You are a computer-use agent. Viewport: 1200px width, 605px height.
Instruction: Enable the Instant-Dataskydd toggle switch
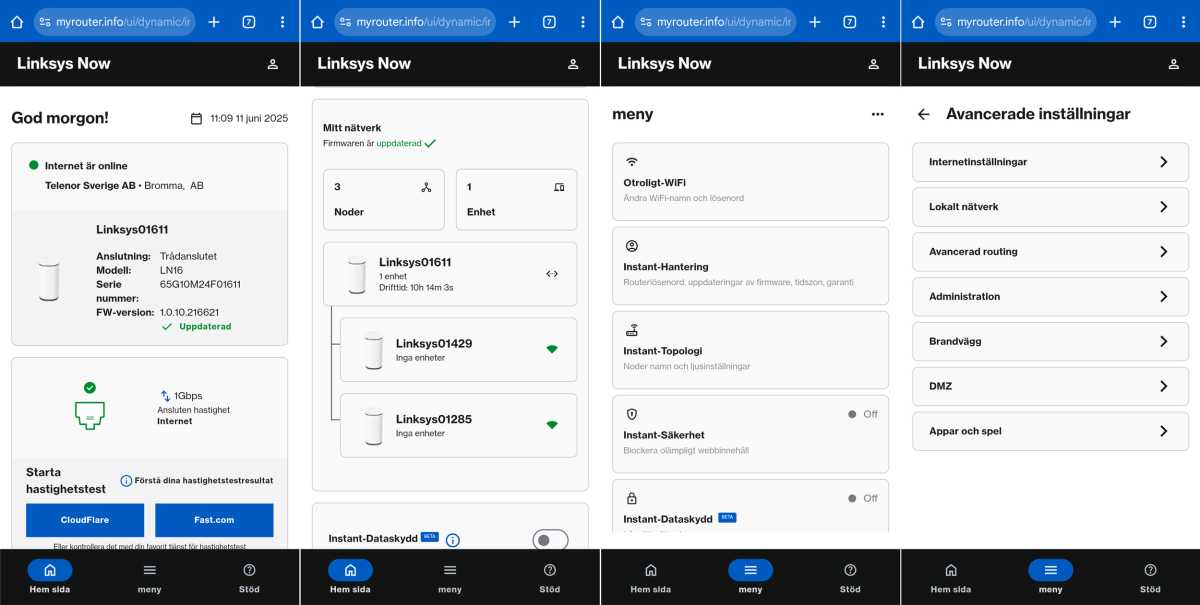[550, 540]
